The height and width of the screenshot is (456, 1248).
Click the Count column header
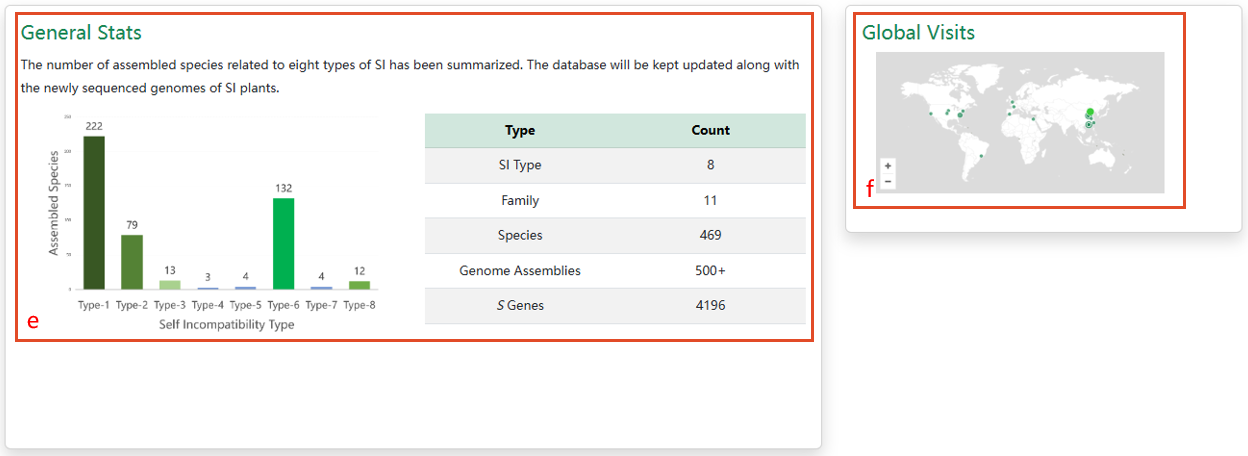pyautogui.click(x=710, y=130)
